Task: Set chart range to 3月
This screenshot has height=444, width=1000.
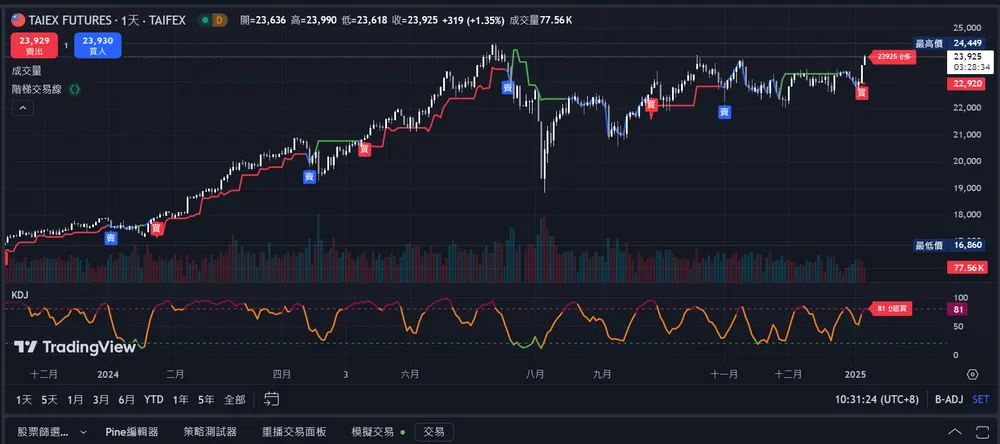Action: [101, 400]
